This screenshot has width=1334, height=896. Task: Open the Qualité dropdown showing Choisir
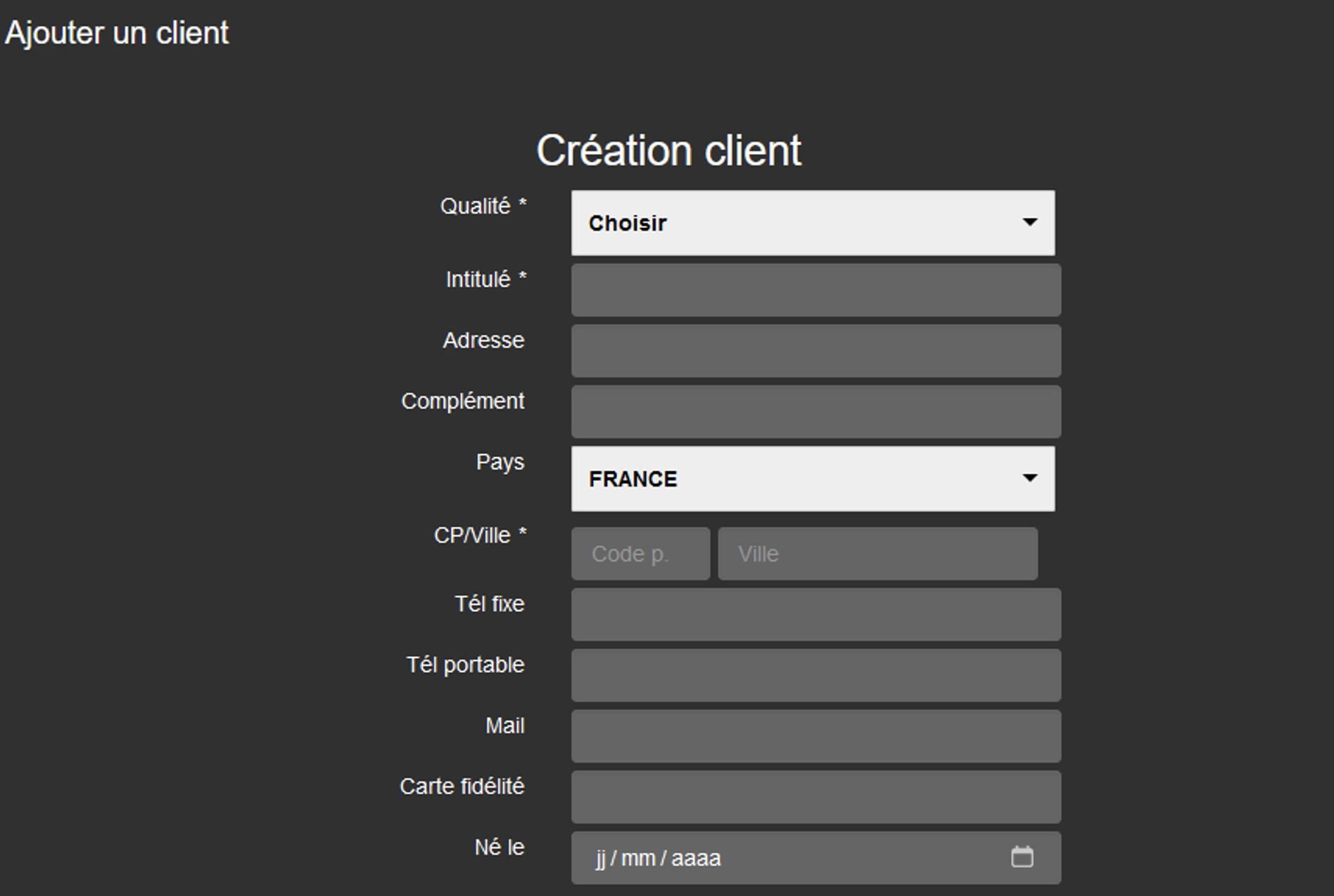(813, 223)
